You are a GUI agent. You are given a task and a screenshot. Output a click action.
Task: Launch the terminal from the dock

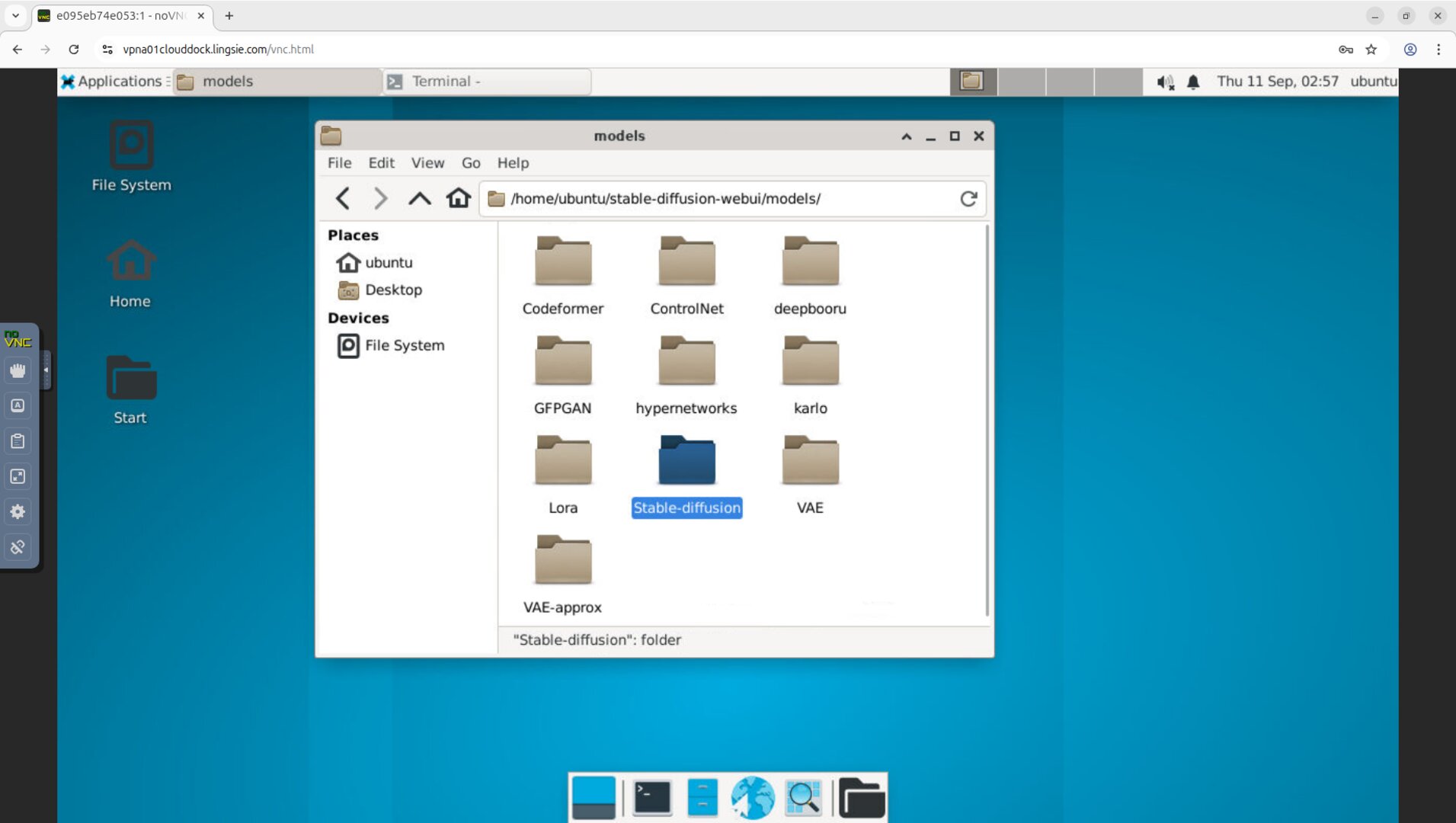pyautogui.click(x=650, y=797)
